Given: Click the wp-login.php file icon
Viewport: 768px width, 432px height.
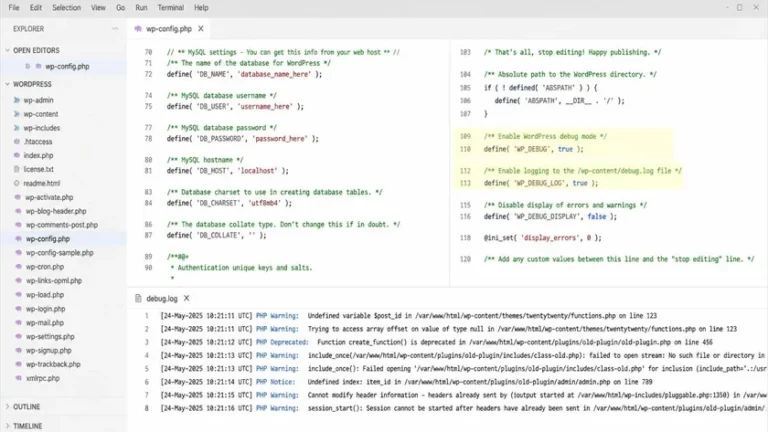Looking at the screenshot, I should coord(18,309).
